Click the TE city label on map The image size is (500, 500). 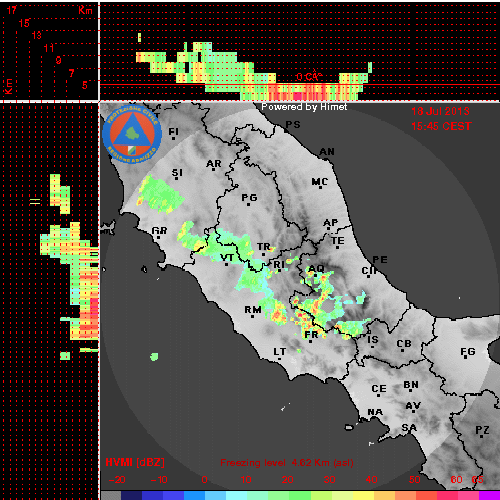338,241
